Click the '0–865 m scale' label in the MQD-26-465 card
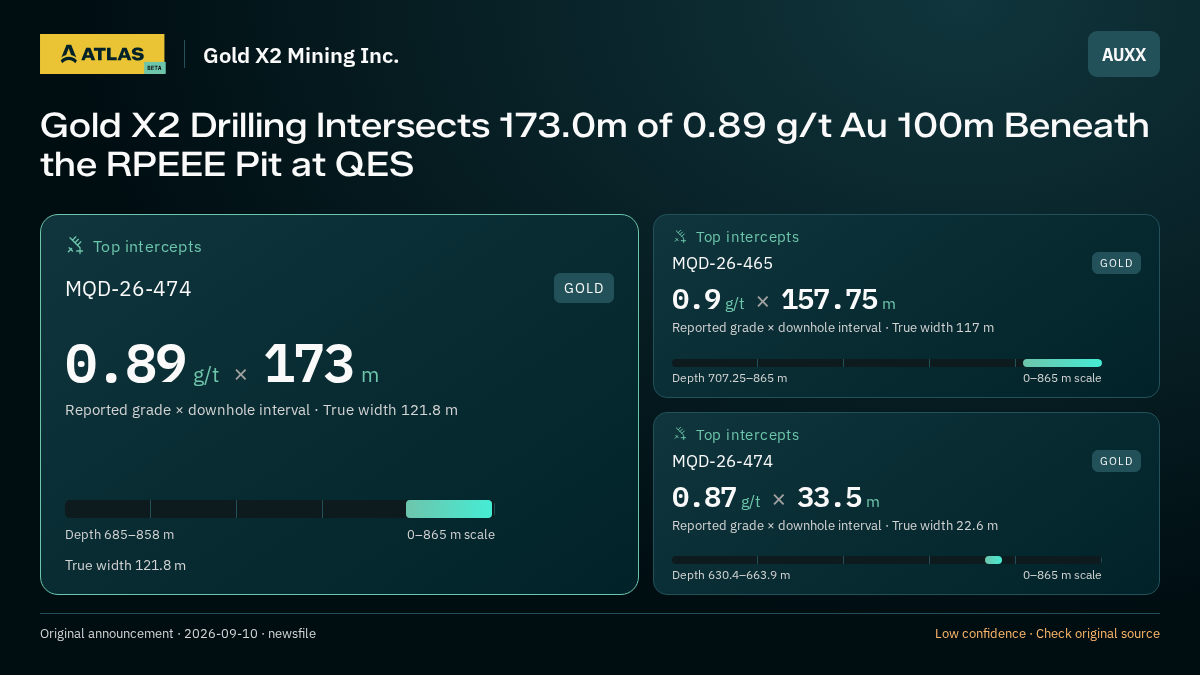 1062,378
